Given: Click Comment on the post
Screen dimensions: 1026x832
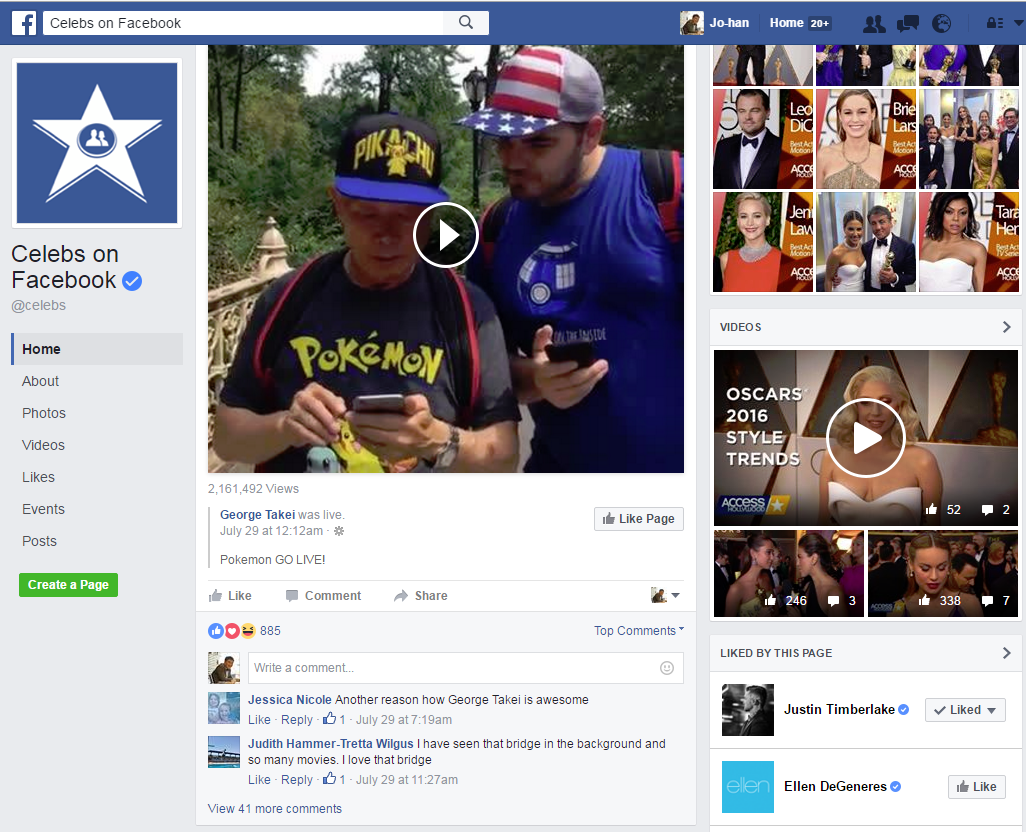Looking at the screenshot, I should [324, 596].
